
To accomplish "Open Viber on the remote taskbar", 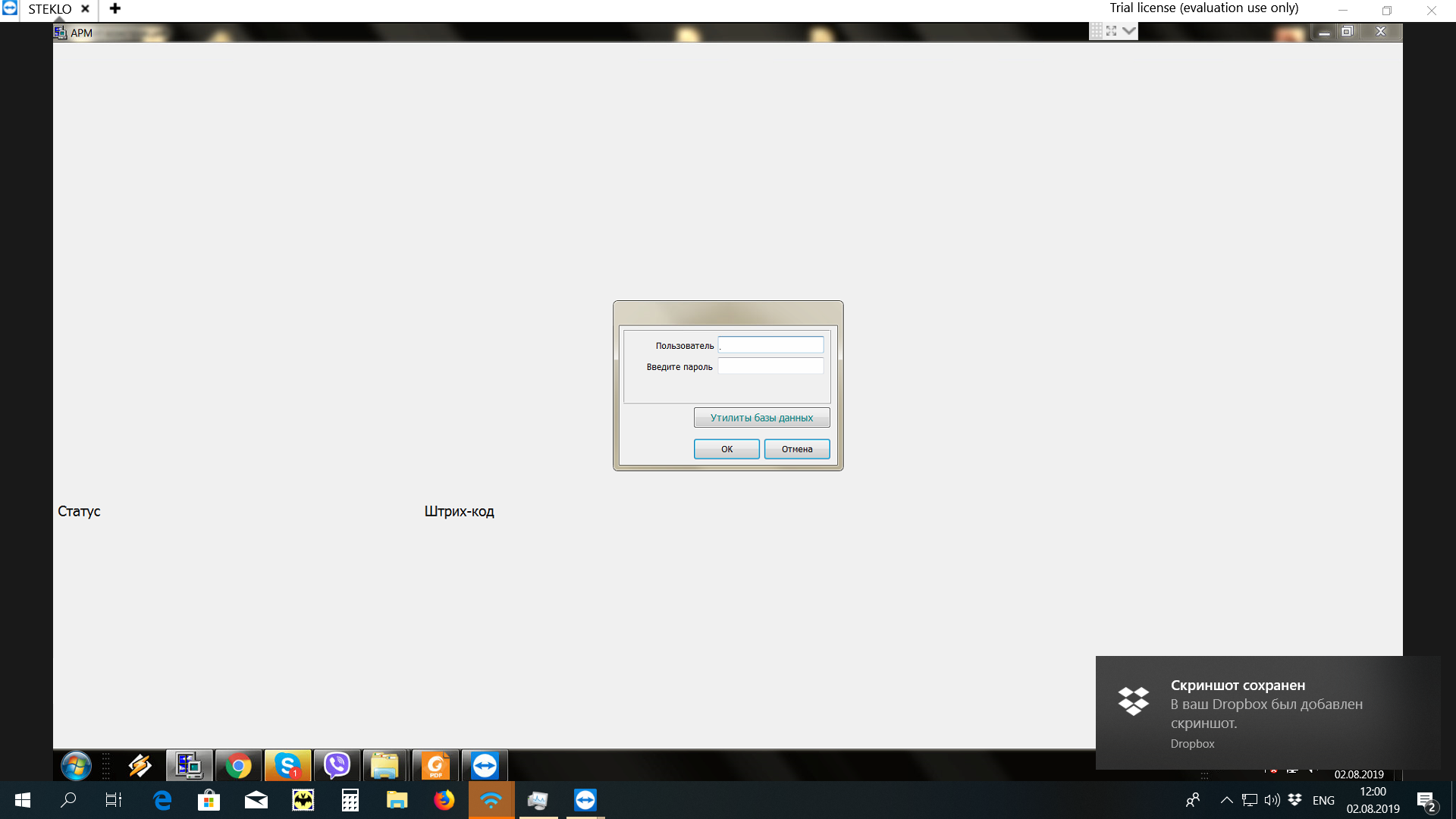I will [337, 766].
